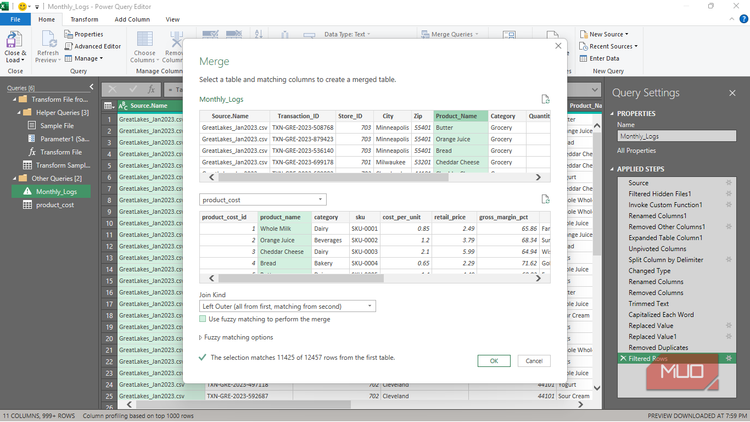Viewport: 750px width, 422px height.
Task: Click gear icon for Replaced Value step
Action: tap(728, 325)
